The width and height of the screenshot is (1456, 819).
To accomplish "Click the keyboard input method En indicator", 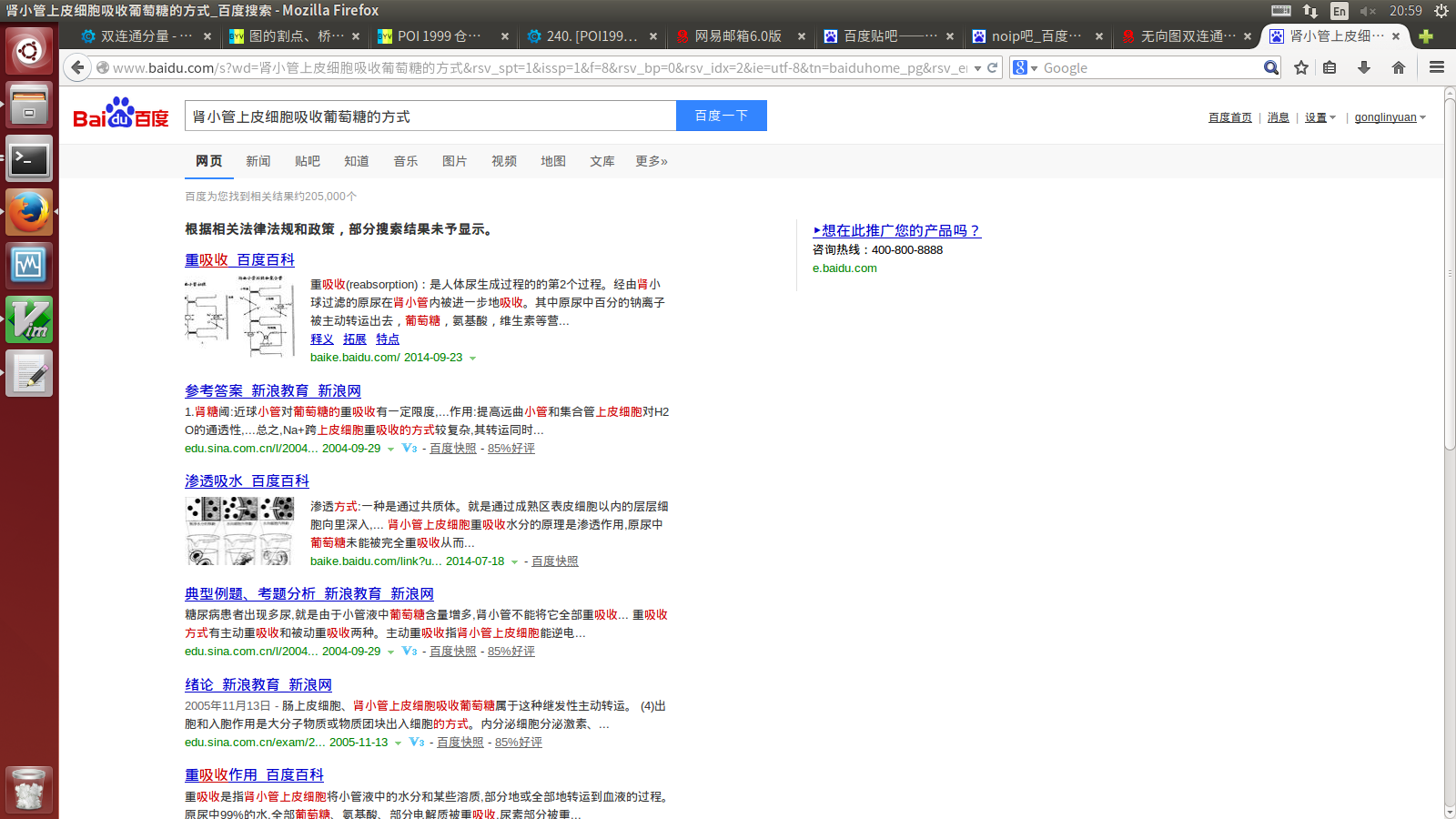I will [1339, 11].
